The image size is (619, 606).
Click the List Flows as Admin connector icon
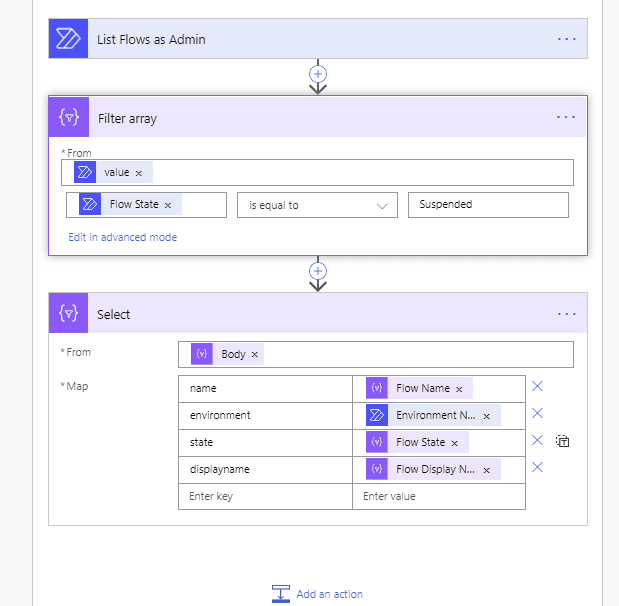68,39
